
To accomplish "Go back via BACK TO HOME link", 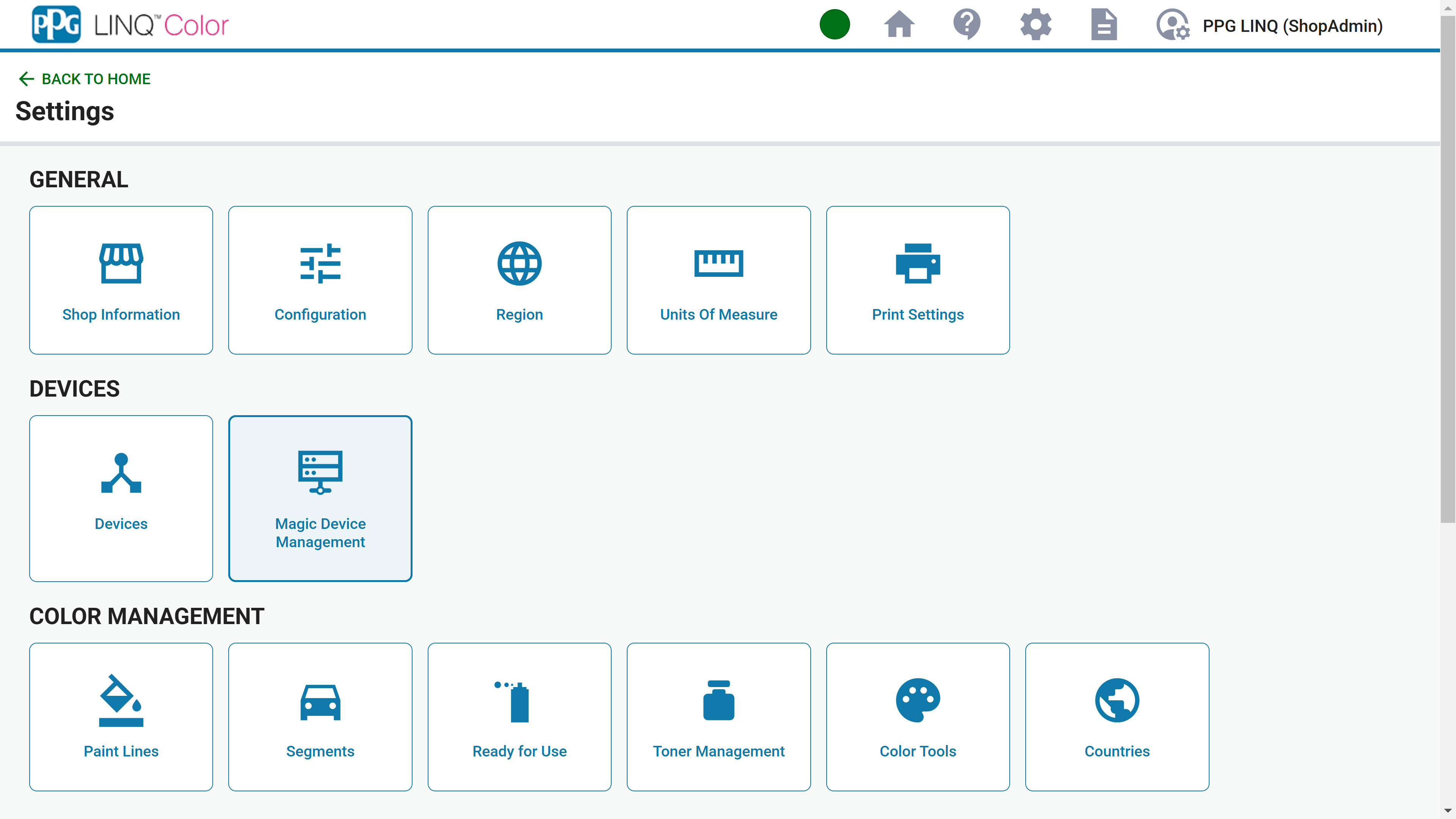I will click(x=85, y=79).
